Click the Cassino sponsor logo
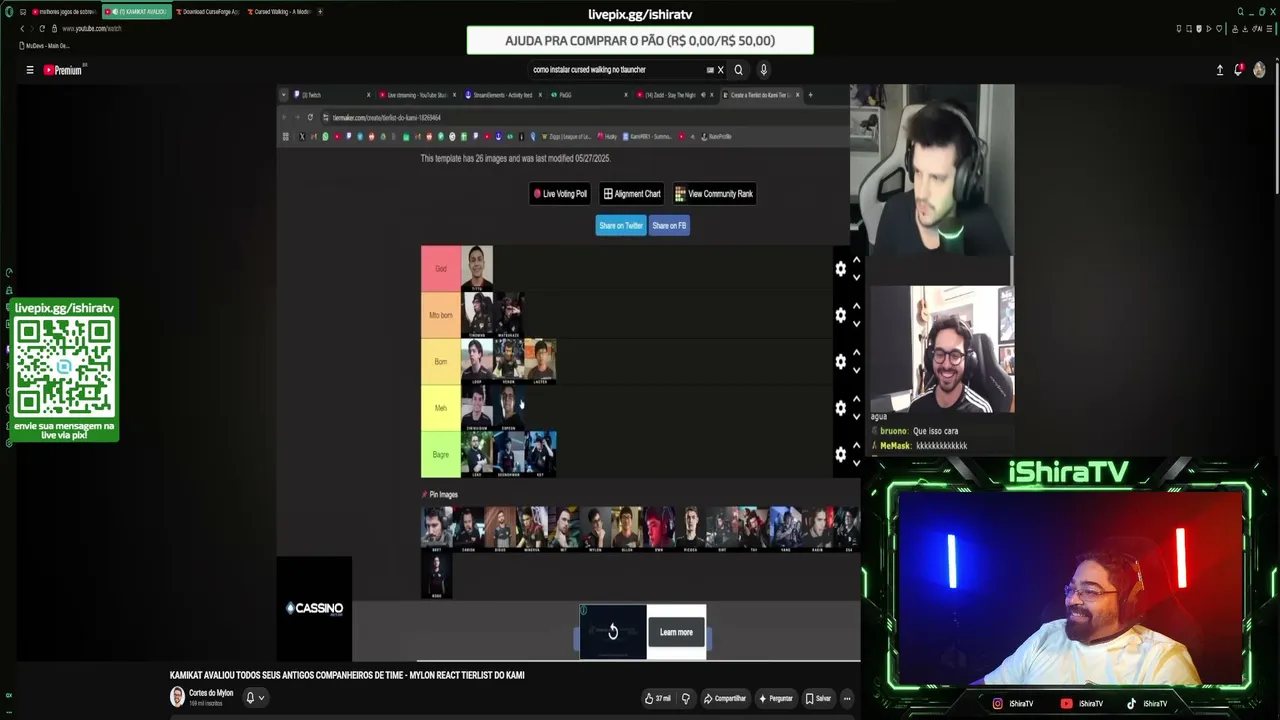Viewport: 1280px width, 720px height. tap(314, 608)
